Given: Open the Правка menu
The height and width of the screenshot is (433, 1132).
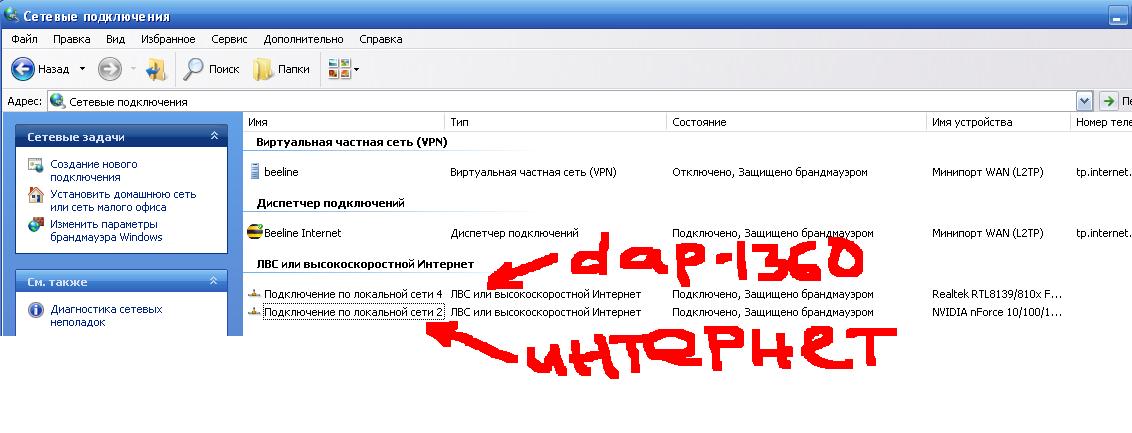Looking at the screenshot, I should tap(71, 39).
